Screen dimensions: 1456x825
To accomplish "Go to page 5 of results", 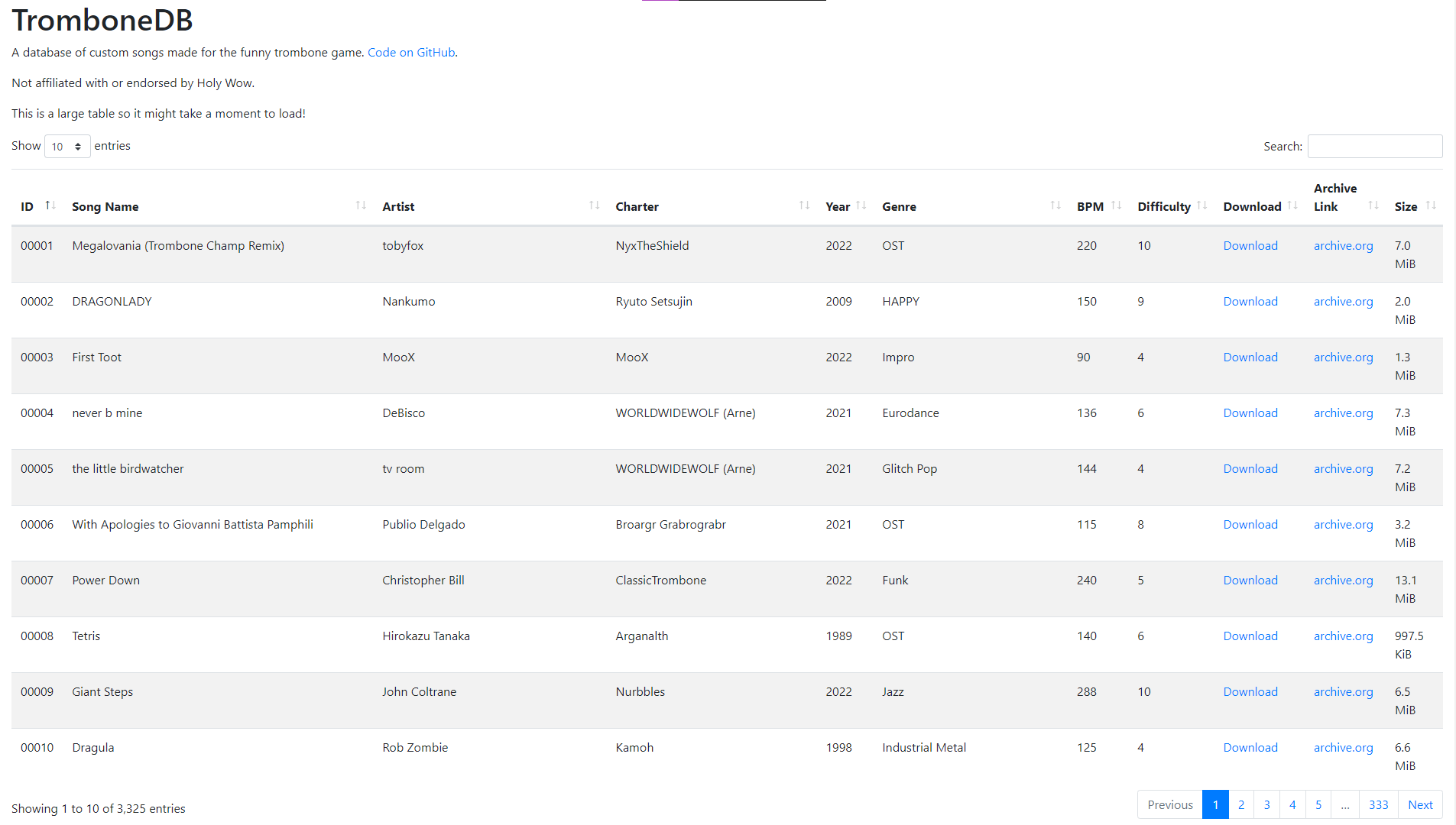I will (x=1318, y=805).
